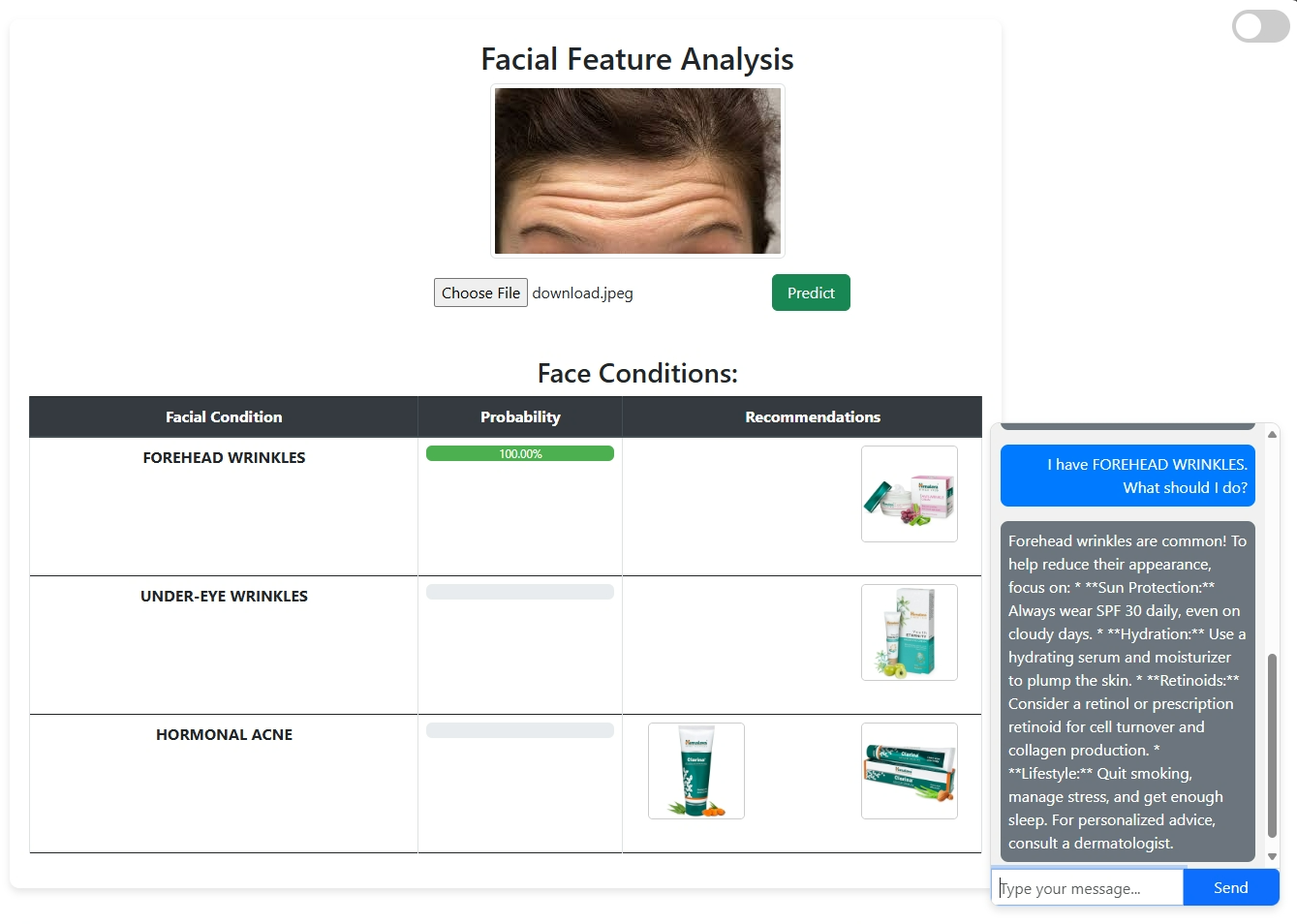The image size is (1297, 924).
Task: Click the Probability column header
Action: coord(520,417)
